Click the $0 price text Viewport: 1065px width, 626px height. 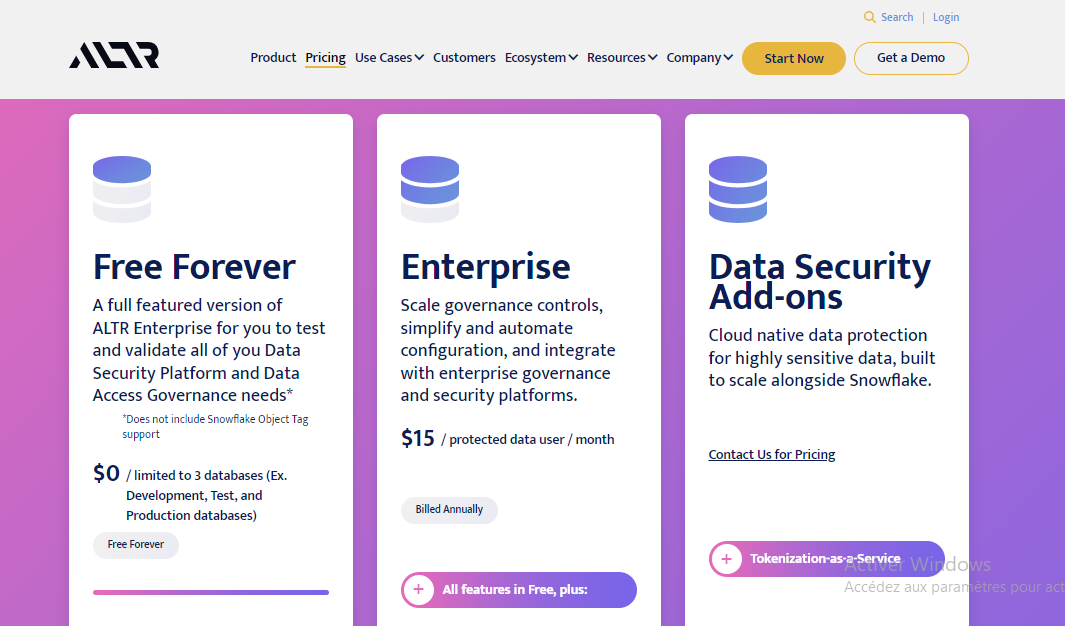tap(107, 473)
